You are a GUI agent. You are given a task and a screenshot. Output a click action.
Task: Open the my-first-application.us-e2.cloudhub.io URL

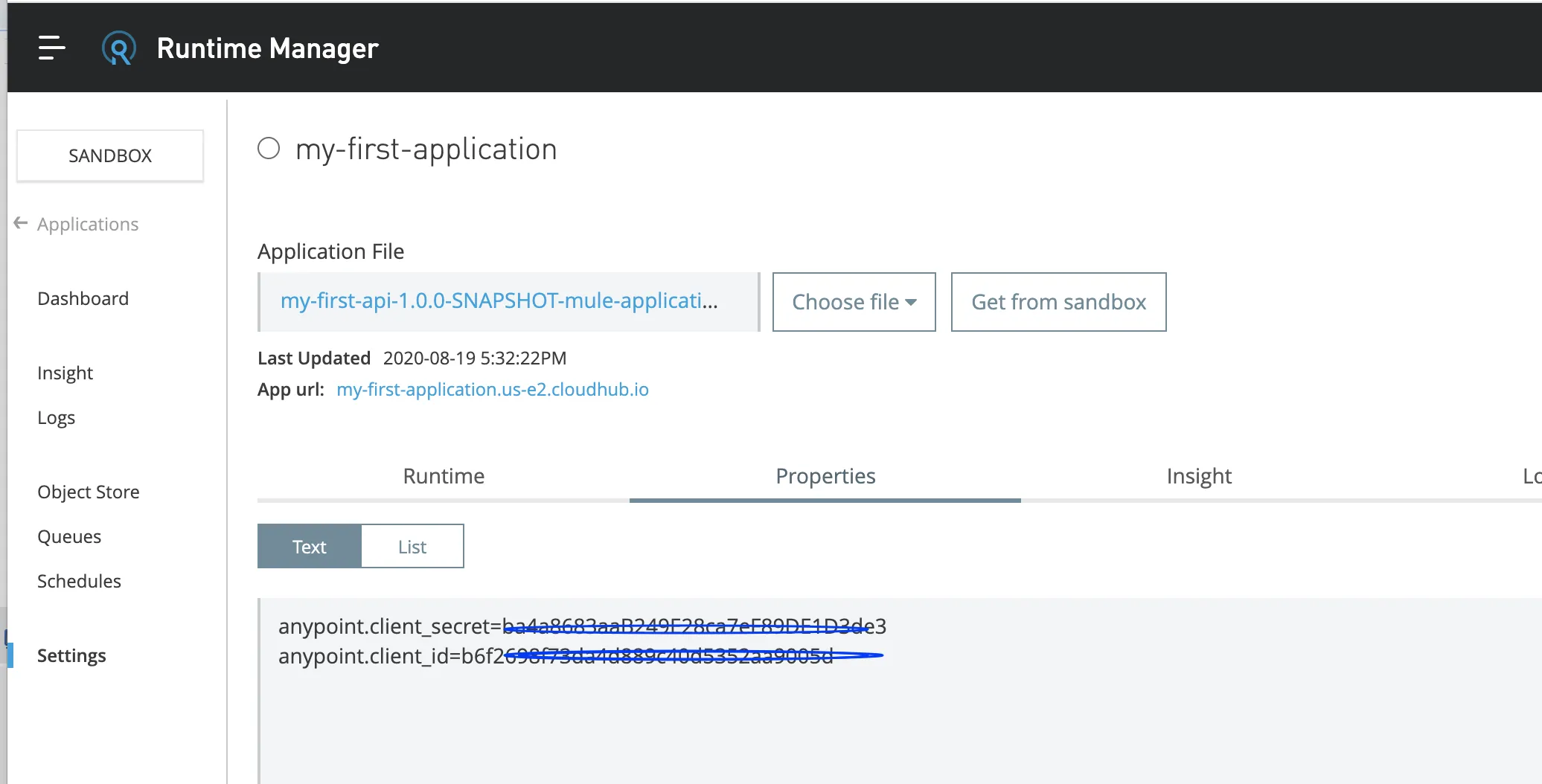point(493,389)
